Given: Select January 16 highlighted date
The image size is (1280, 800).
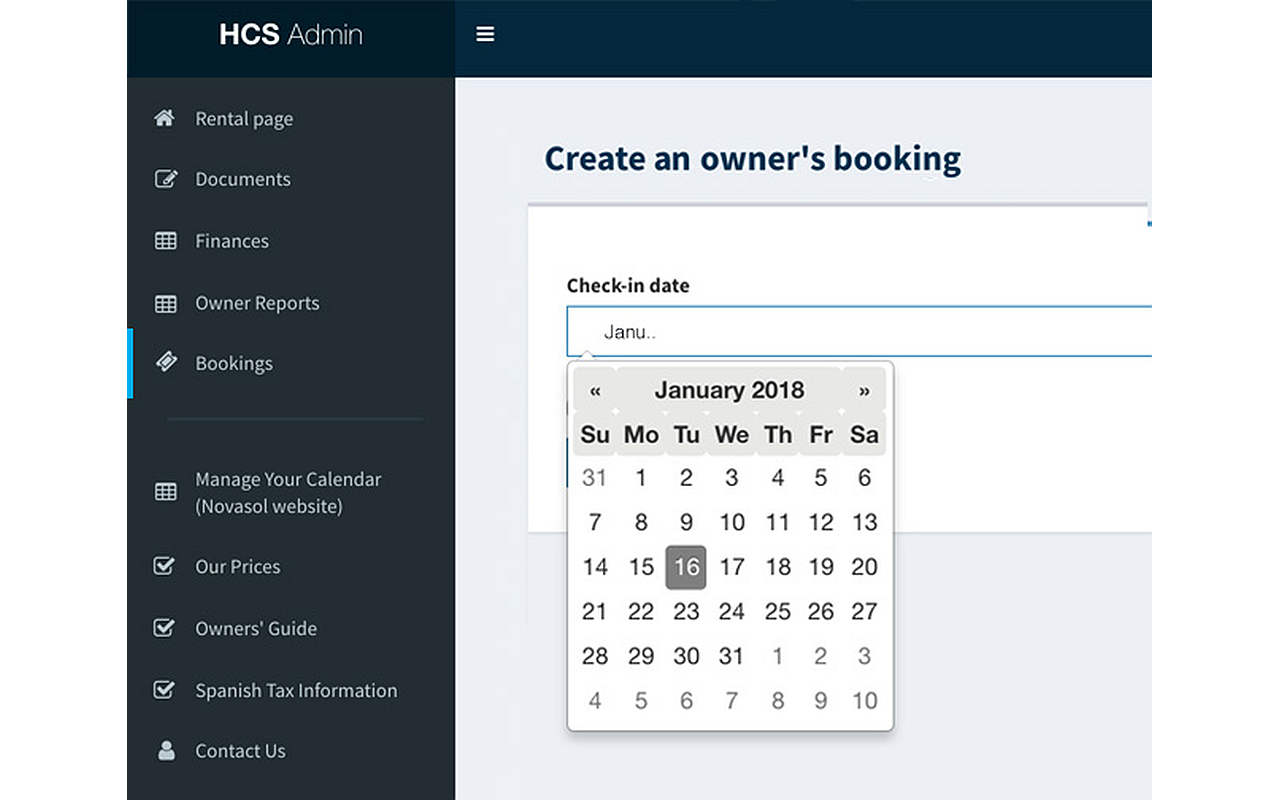Looking at the screenshot, I should [x=686, y=567].
